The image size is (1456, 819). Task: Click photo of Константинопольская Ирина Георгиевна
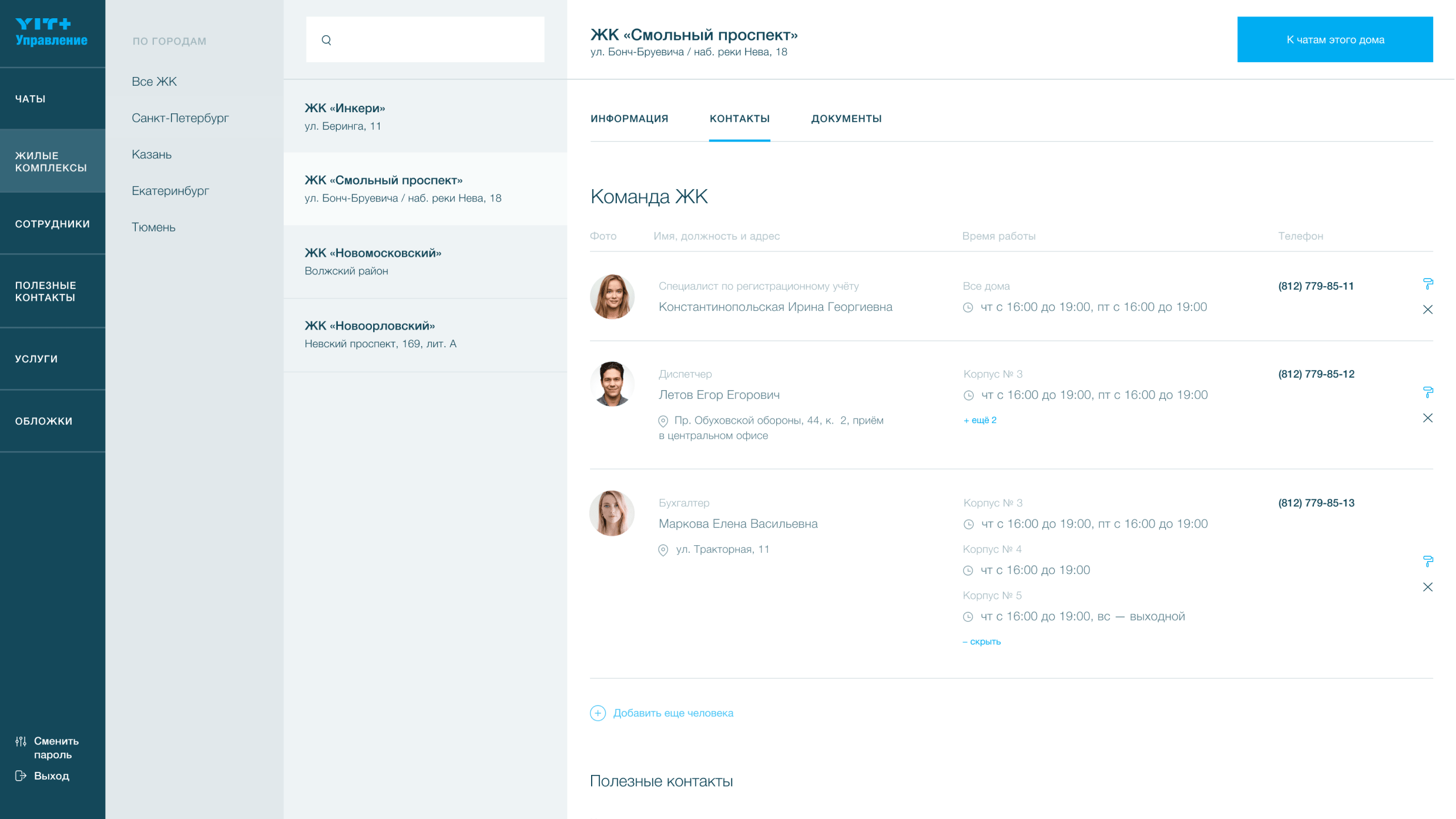(612, 297)
